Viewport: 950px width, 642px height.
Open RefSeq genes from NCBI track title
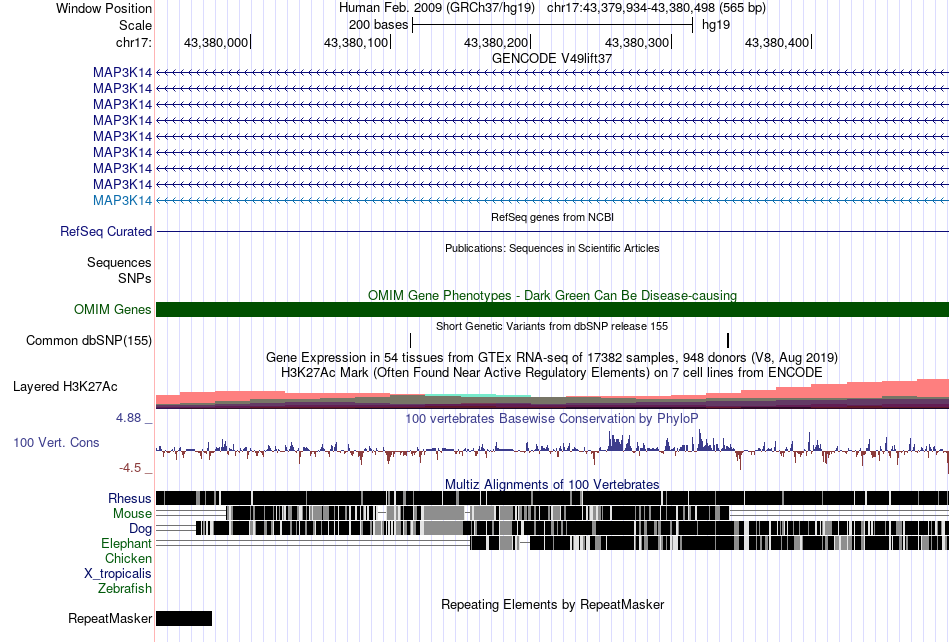click(x=552, y=217)
